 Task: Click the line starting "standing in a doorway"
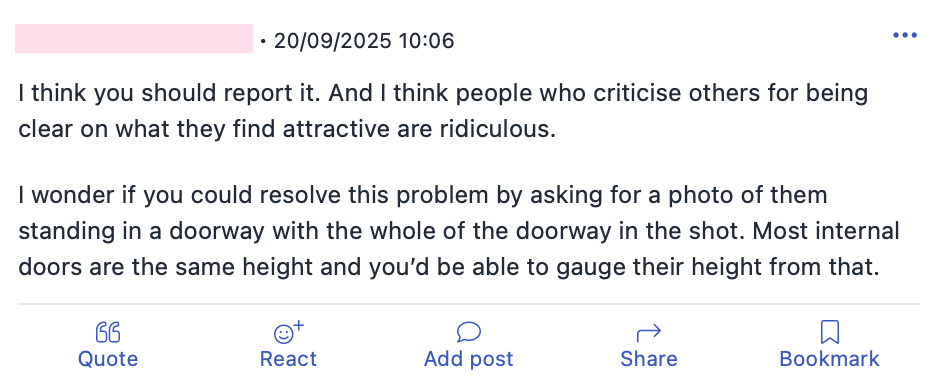click(459, 231)
